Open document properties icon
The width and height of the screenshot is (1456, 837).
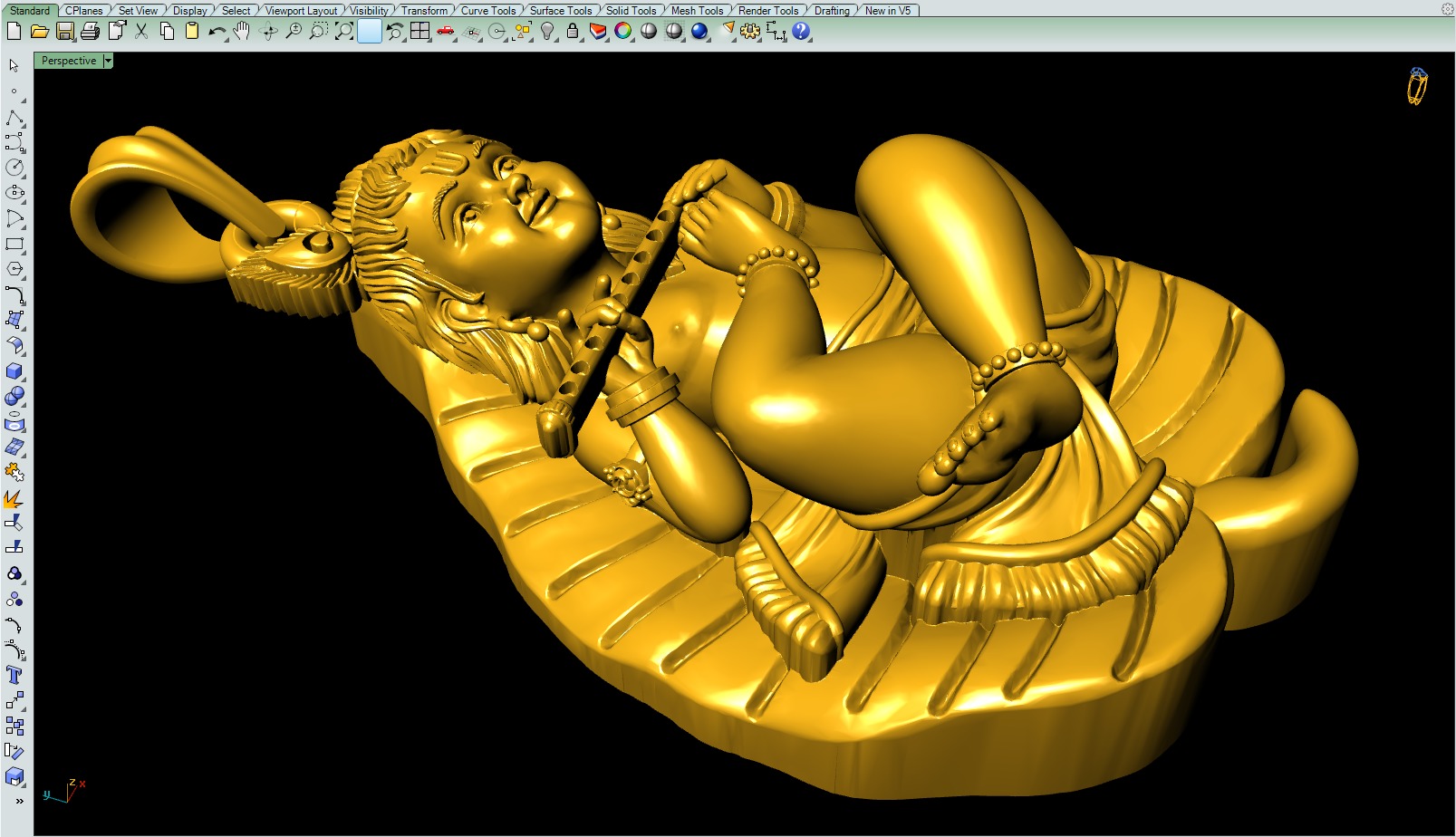click(x=116, y=31)
